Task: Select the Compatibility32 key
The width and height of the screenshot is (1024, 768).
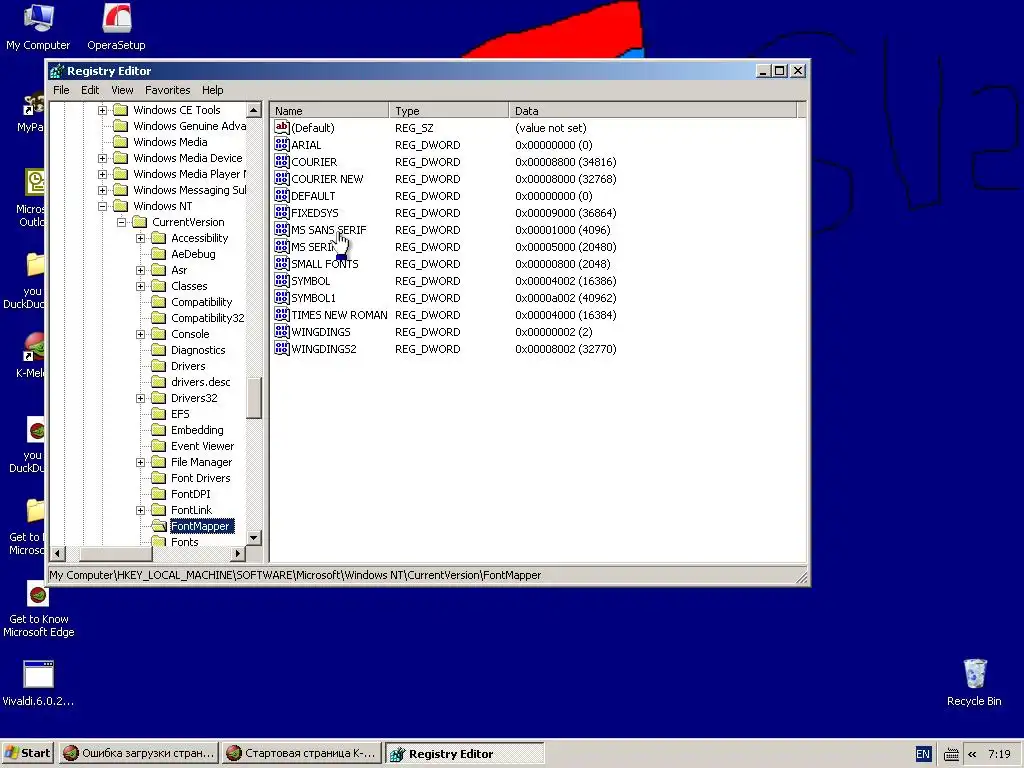Action: coord(208,318)
